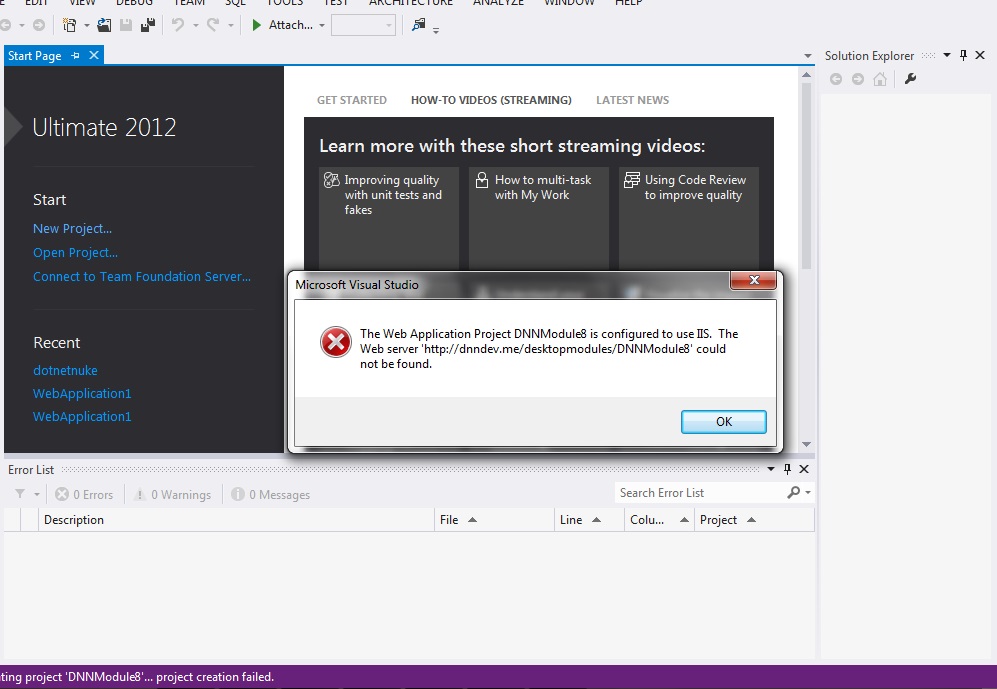The height and width of the screenshot is (689, 997).
Task: Open the Navigate Backward dropdown arrow
Action: point(22,25)
